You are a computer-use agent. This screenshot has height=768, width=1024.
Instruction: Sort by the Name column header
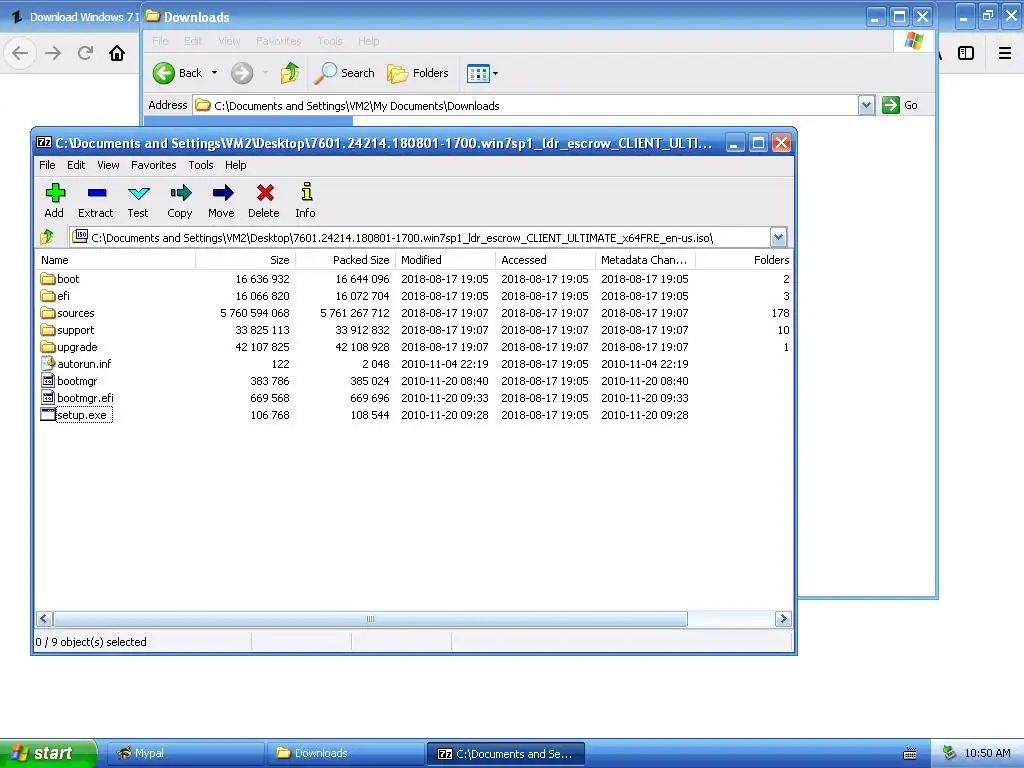click(x=116, y=260)
